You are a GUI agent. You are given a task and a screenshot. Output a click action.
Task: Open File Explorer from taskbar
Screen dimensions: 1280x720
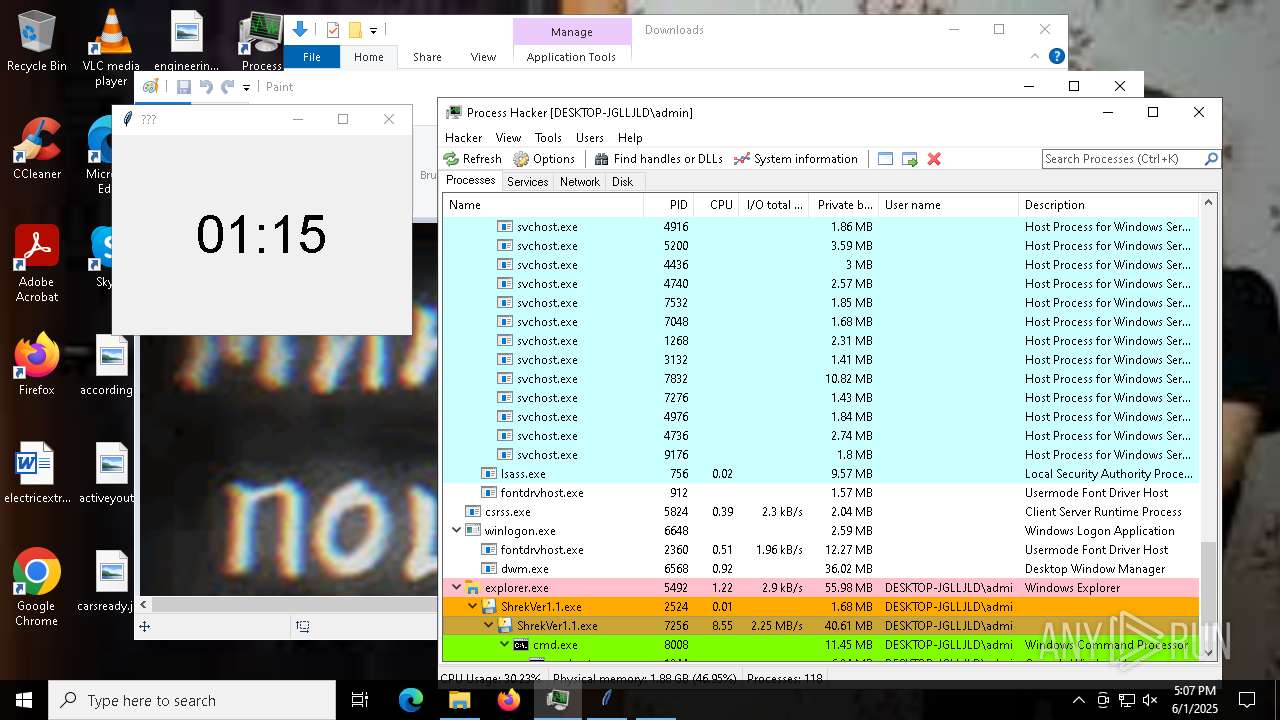459,700
